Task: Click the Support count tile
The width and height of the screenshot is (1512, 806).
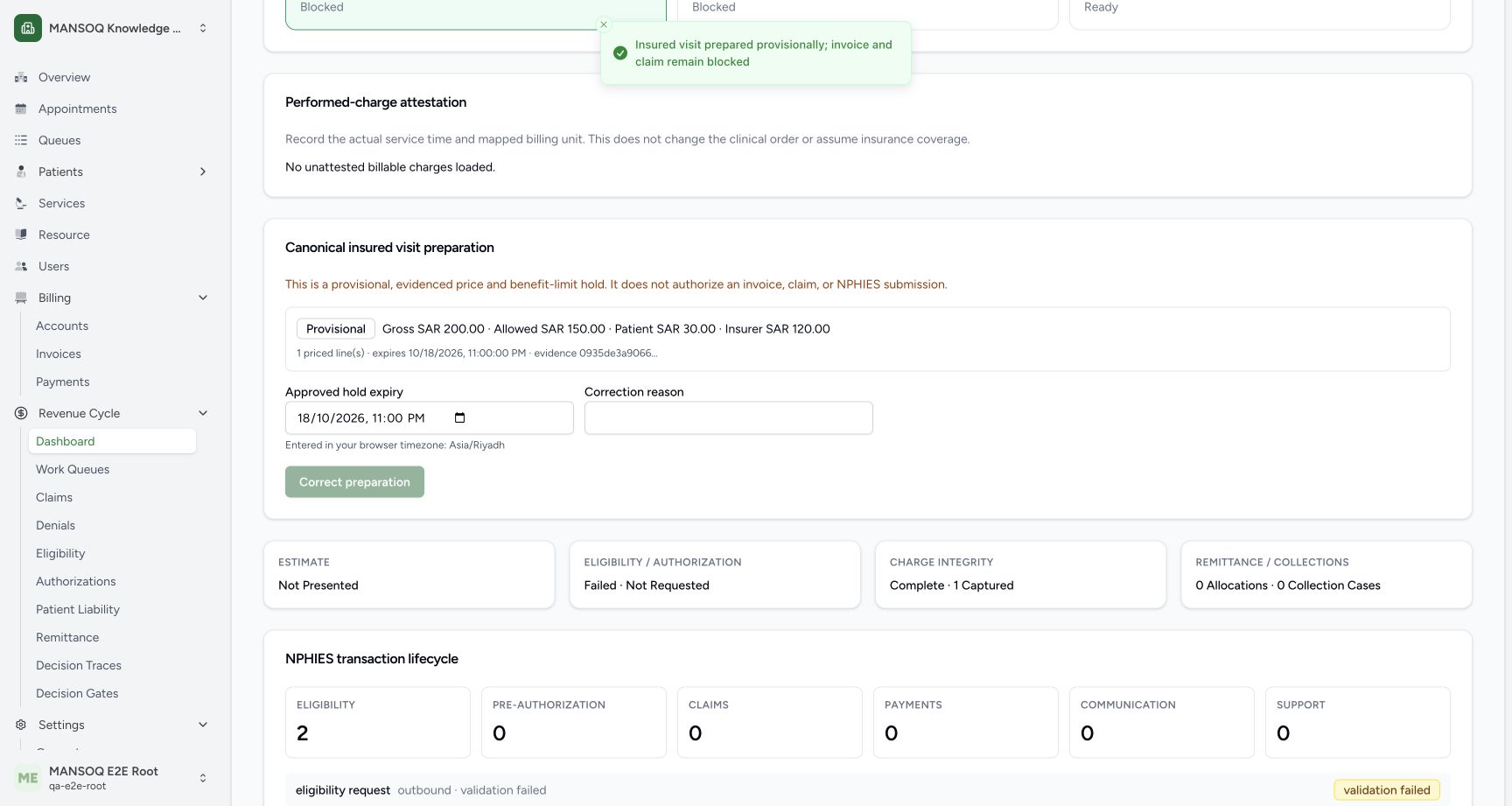Action: click(x=1357, y=722)
